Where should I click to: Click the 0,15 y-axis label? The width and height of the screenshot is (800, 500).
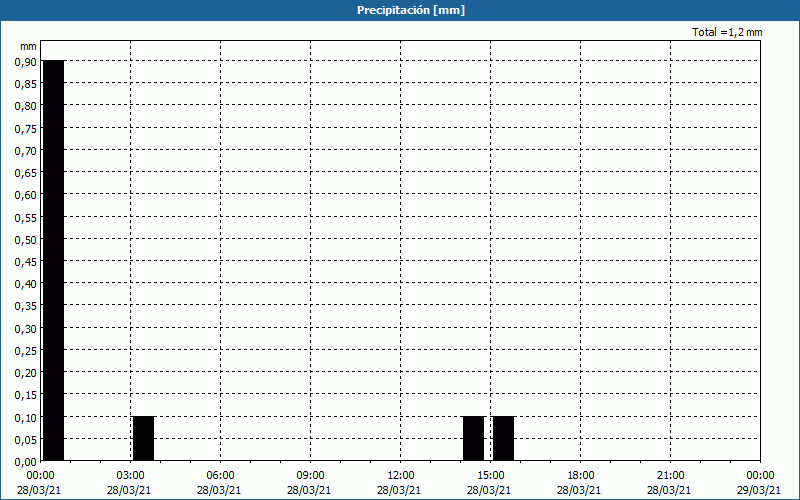[26, 395]
